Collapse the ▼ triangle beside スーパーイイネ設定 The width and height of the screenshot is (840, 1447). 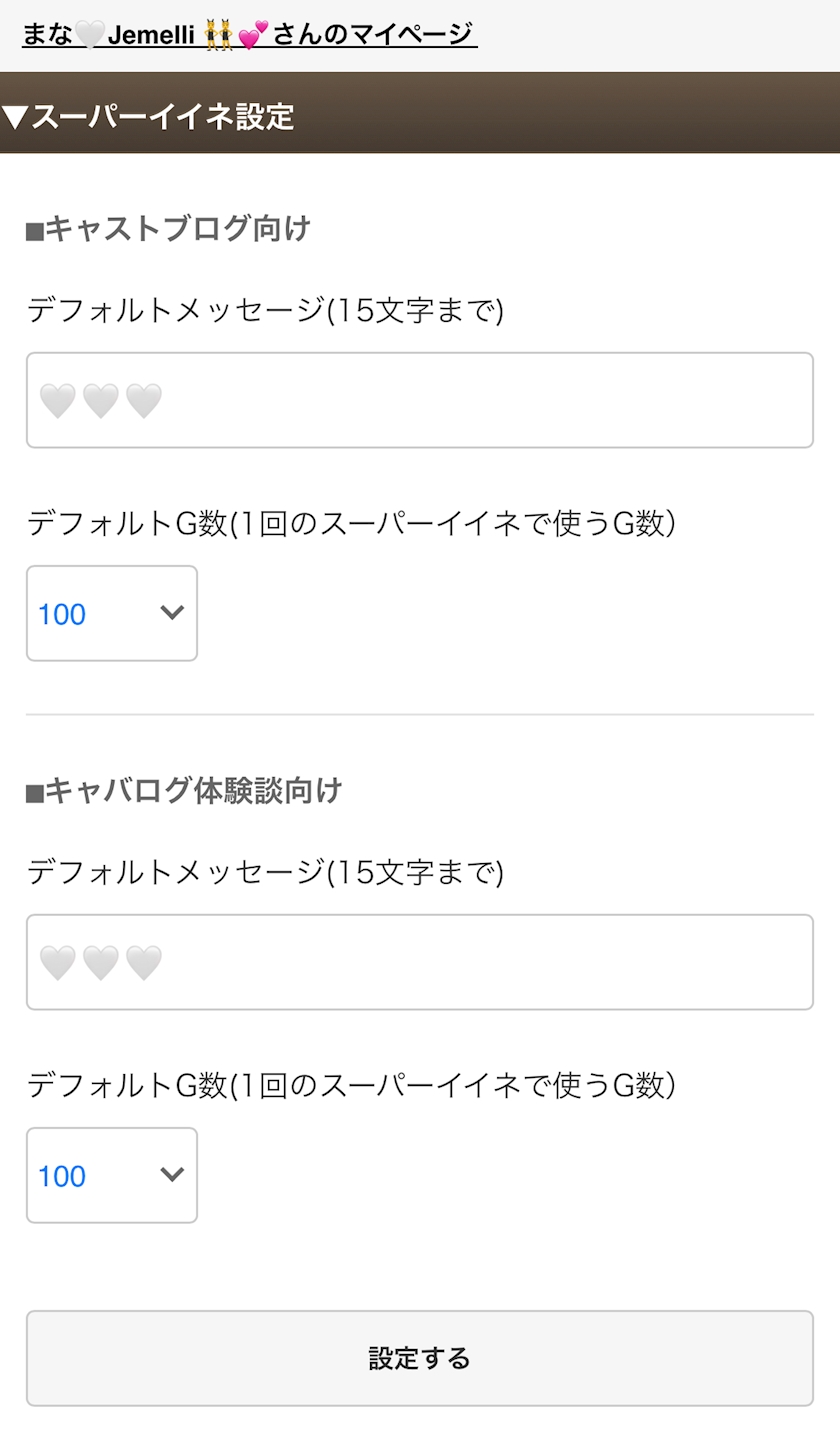(15, 117)
